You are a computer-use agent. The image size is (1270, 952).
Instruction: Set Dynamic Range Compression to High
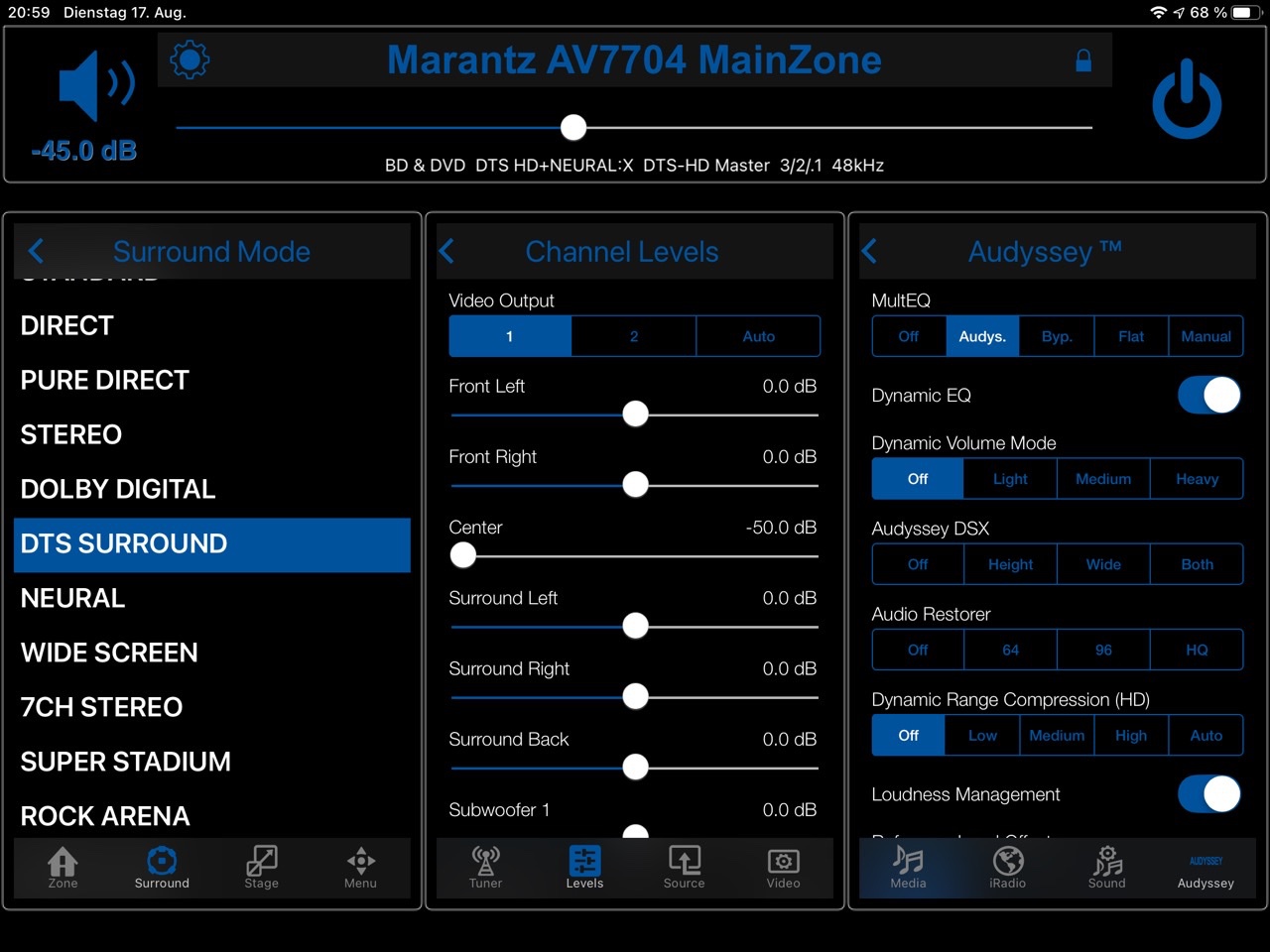point(1131,735)
